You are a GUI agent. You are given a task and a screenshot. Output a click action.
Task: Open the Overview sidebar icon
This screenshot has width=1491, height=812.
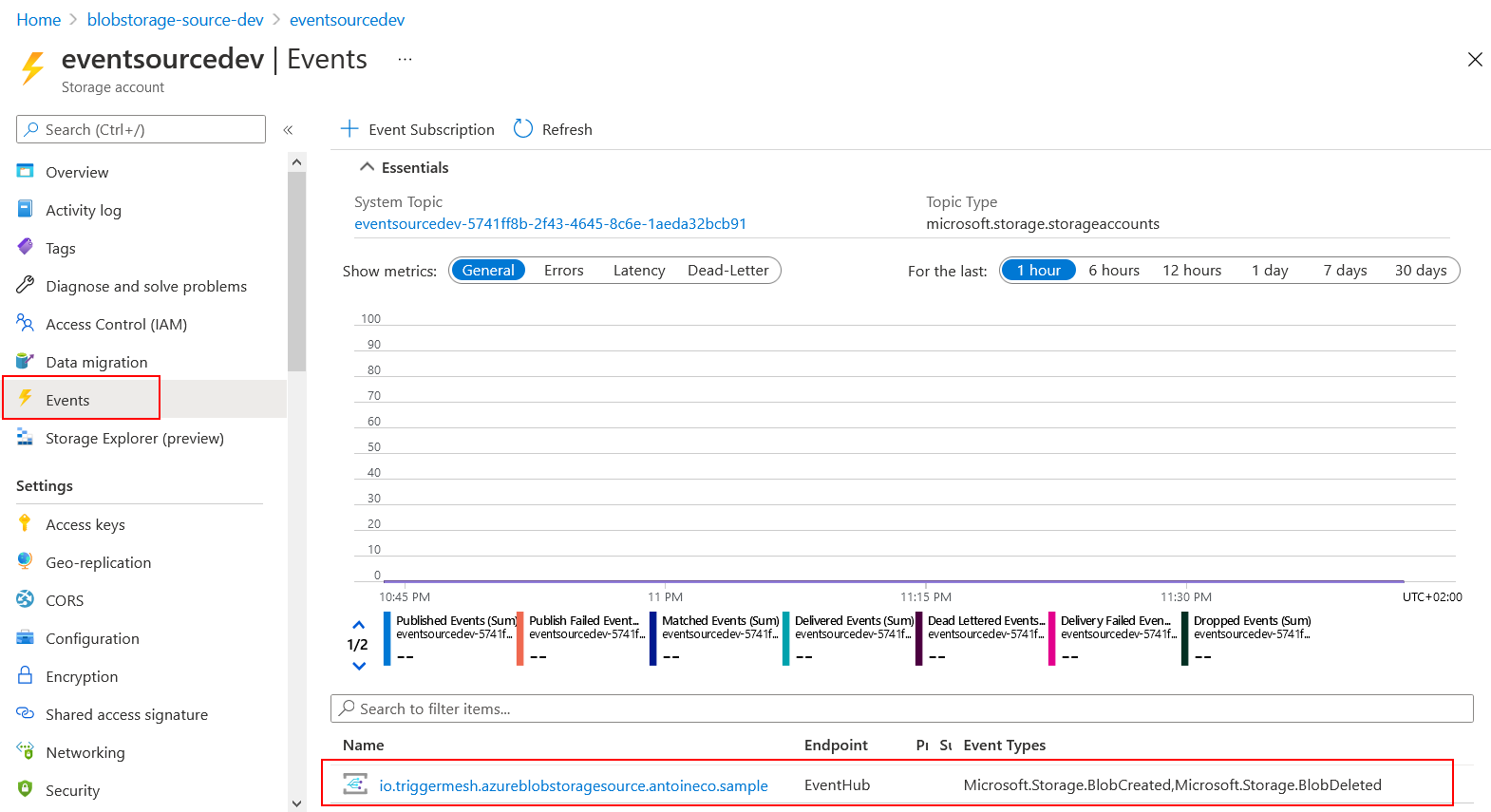26,171
